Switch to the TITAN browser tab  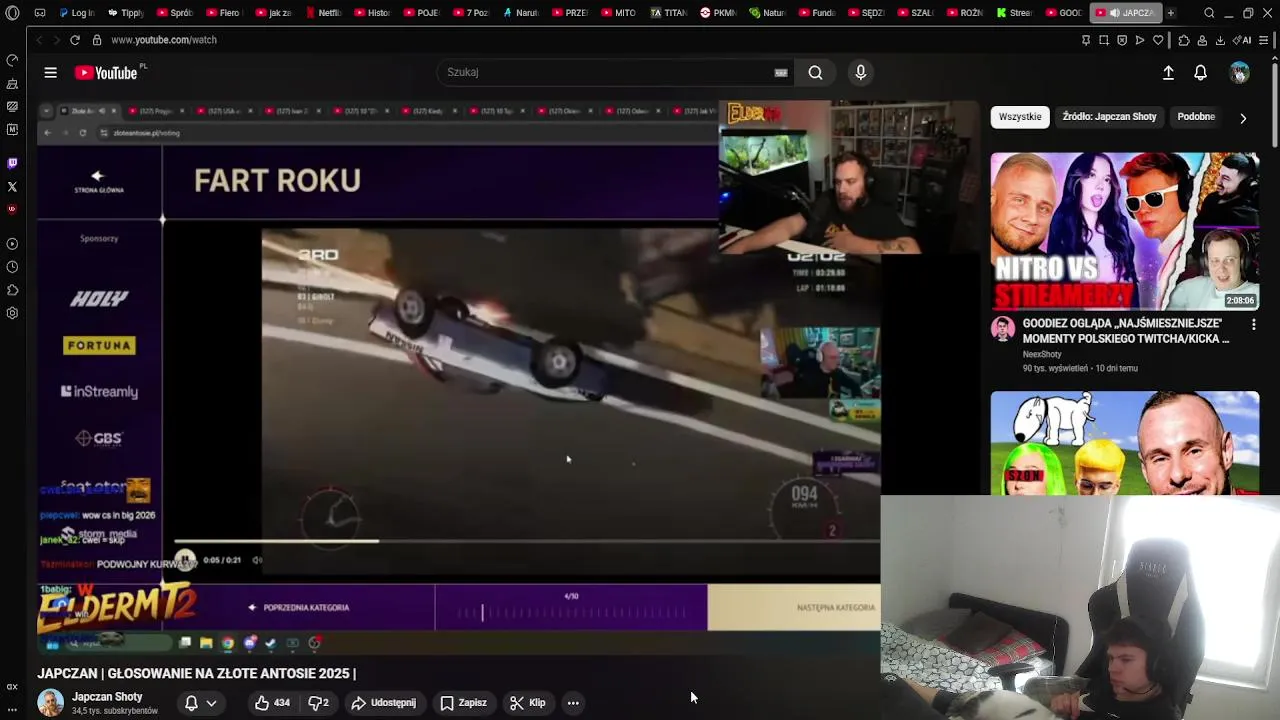[669, 13]
